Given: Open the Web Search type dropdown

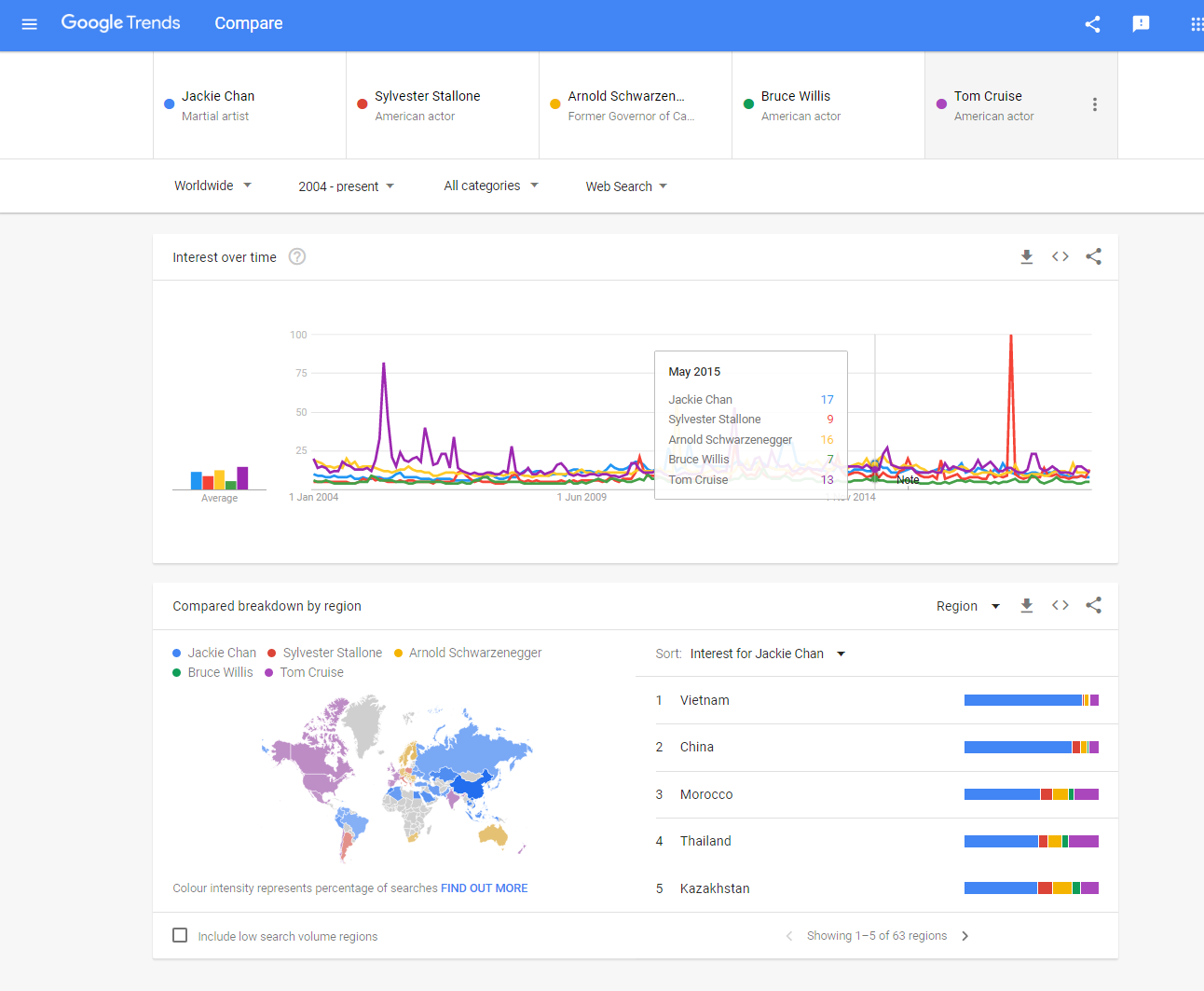Looking at the screenshot, I should tap(626, 186).
